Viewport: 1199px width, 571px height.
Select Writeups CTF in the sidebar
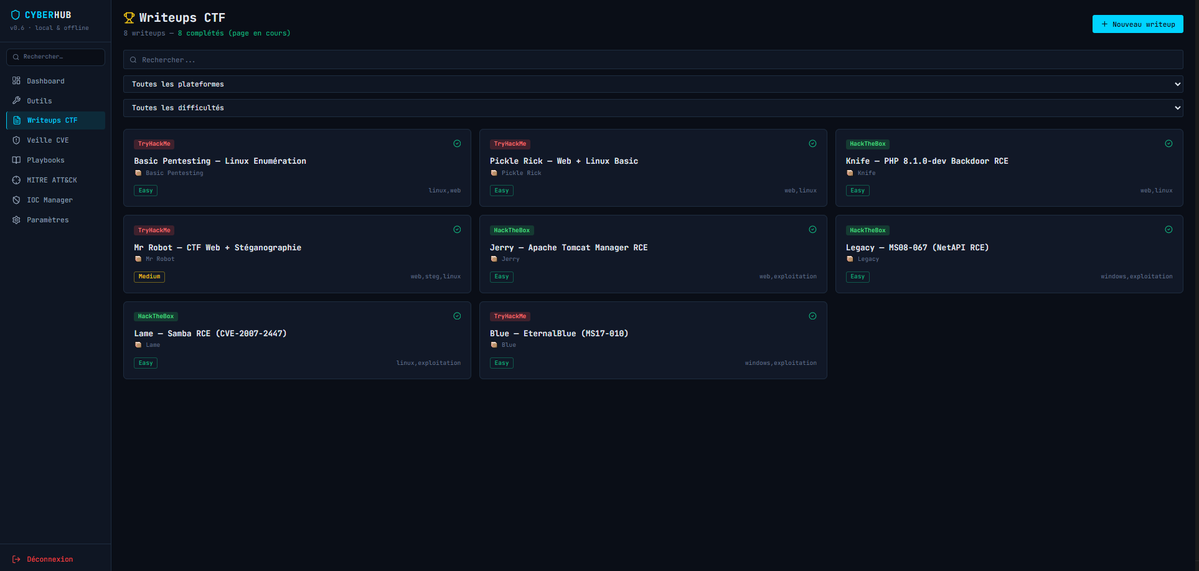click(x=55, y=121)
